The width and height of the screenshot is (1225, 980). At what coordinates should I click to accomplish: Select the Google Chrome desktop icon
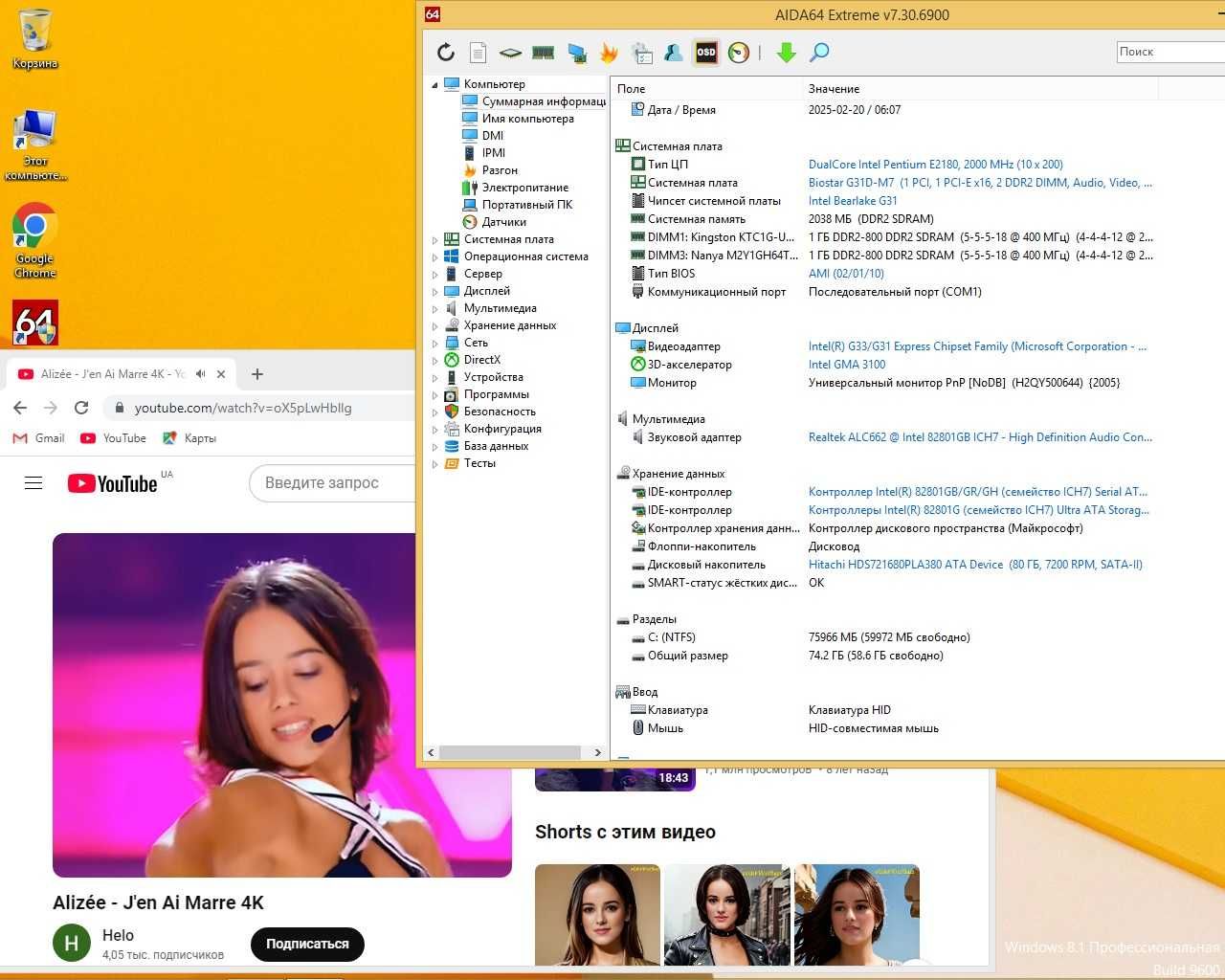[x=35, y=240]
